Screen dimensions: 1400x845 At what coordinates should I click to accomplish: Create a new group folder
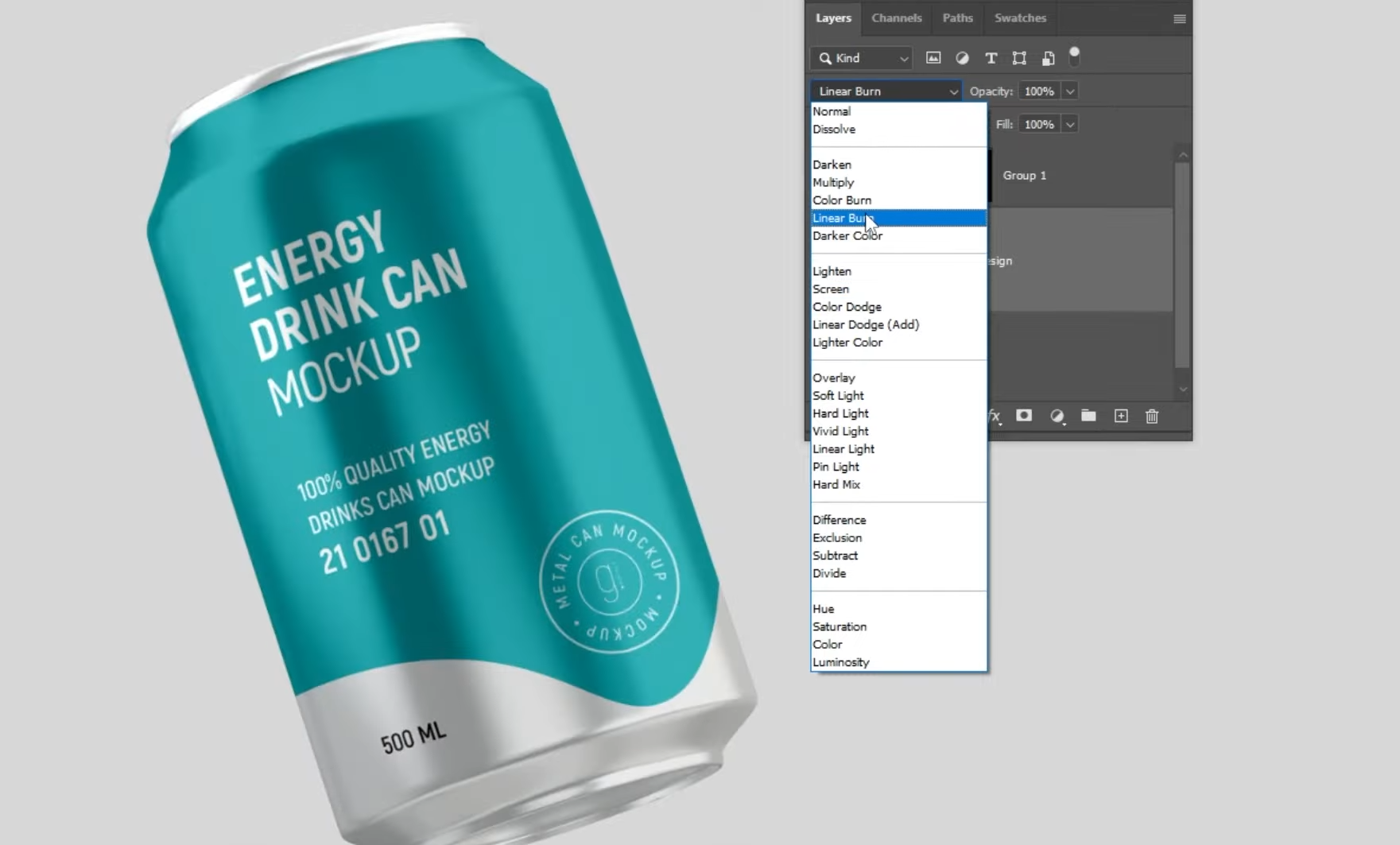[x=1088, y=416]
